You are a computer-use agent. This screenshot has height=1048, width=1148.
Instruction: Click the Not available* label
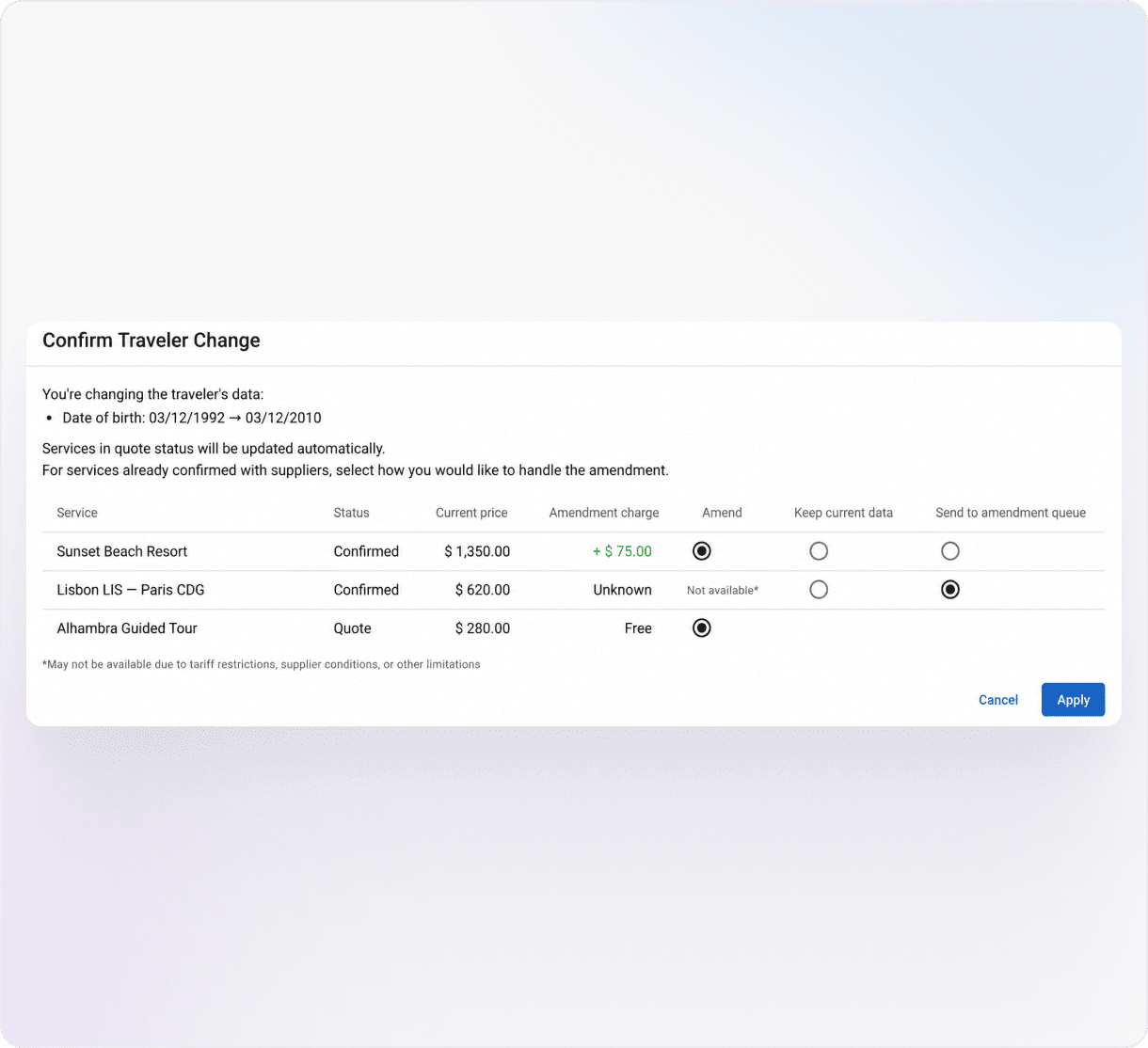[x=723, y=590]
